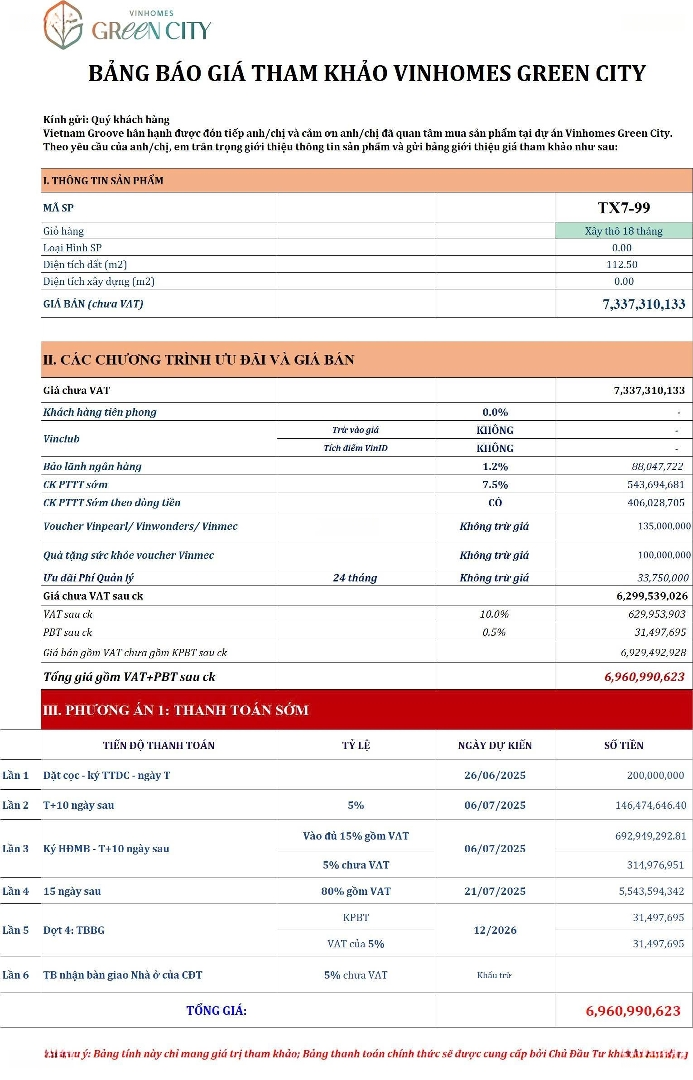This screenshot has height=1080, width=693.
Task: Select the document title heading text
Action: click(x=367, y=74)
